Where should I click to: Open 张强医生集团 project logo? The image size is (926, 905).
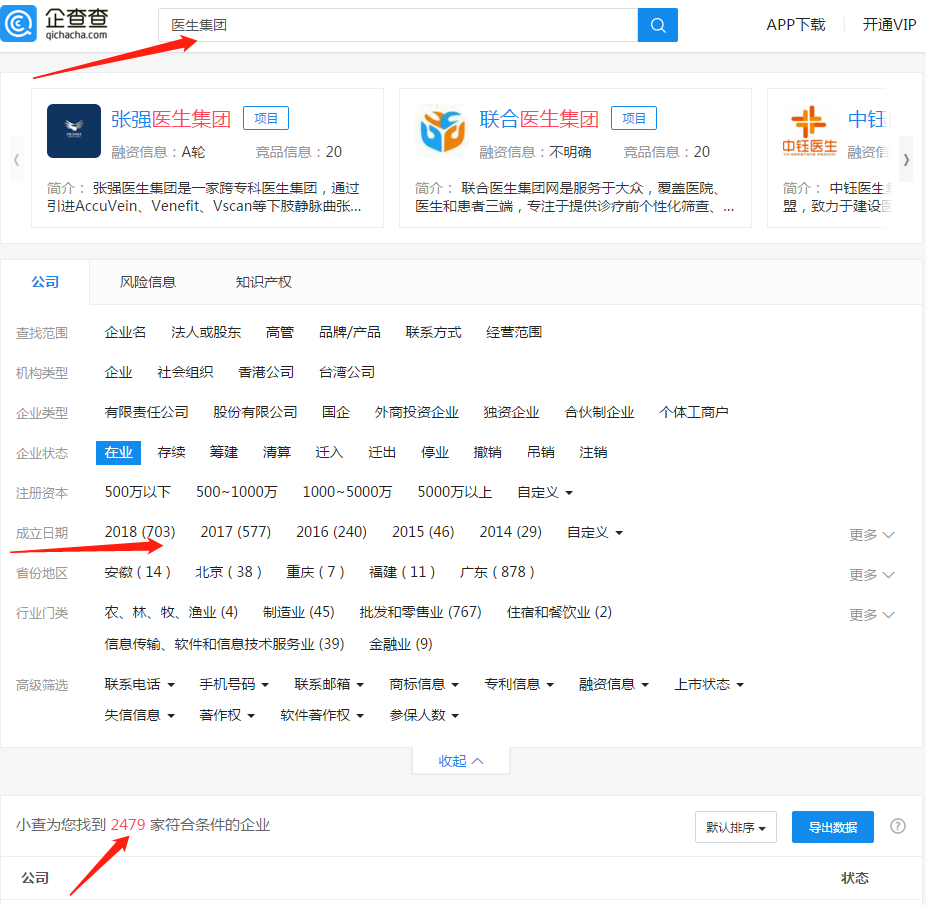point(74,131)
